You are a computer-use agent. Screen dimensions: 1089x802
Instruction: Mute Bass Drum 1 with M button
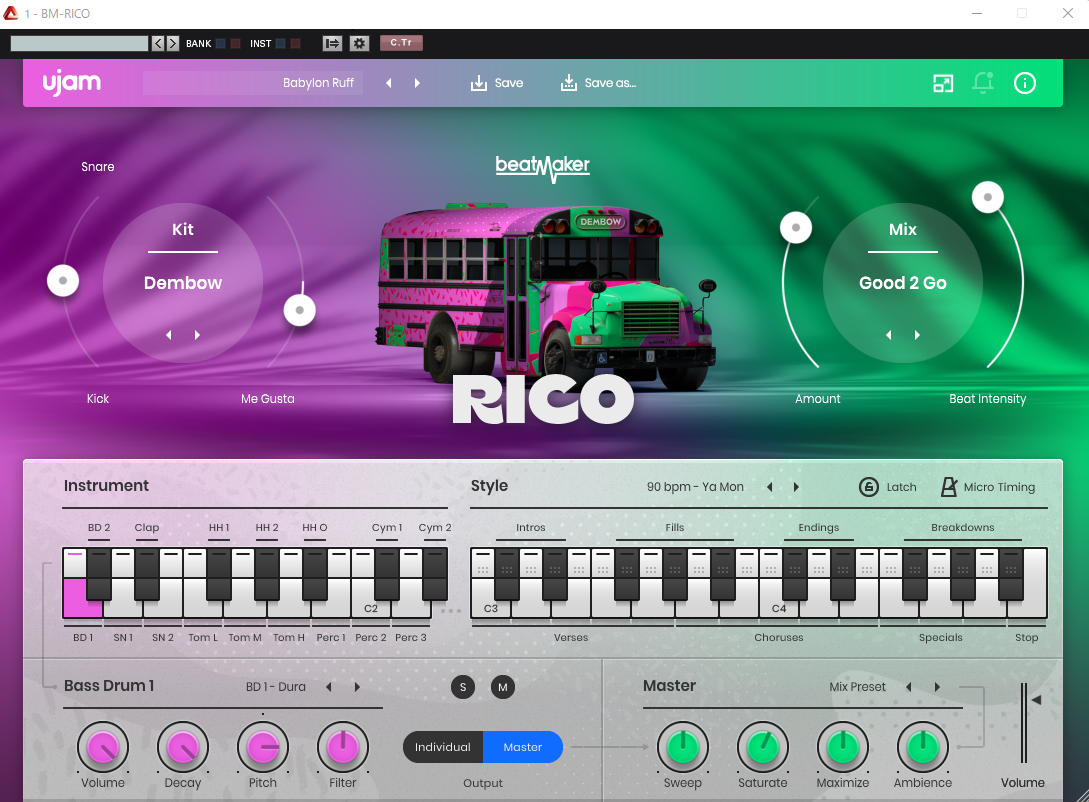(503, 687)
